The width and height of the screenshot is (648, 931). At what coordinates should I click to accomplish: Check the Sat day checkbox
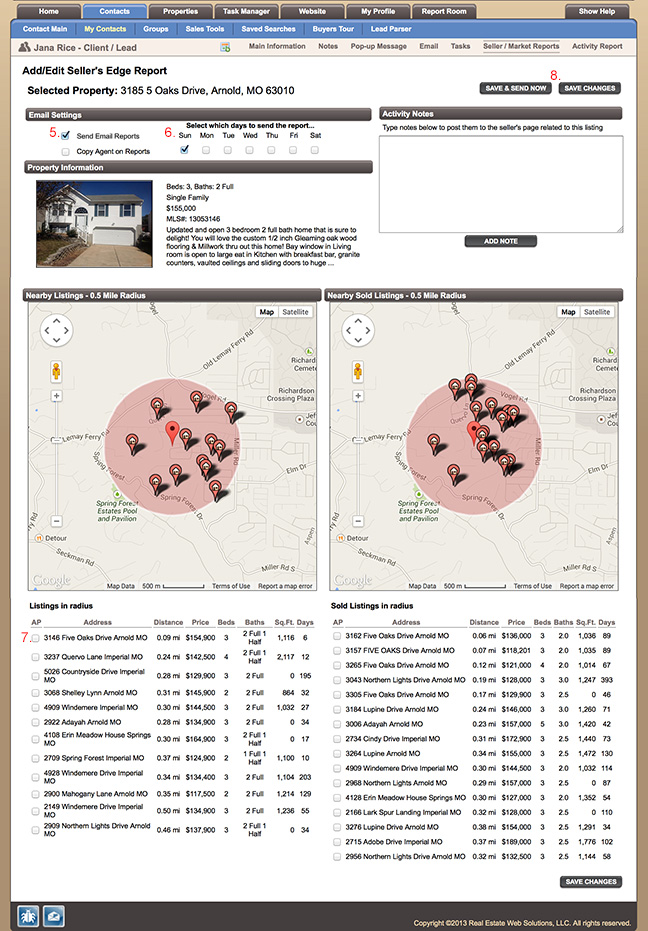(315, 150)
